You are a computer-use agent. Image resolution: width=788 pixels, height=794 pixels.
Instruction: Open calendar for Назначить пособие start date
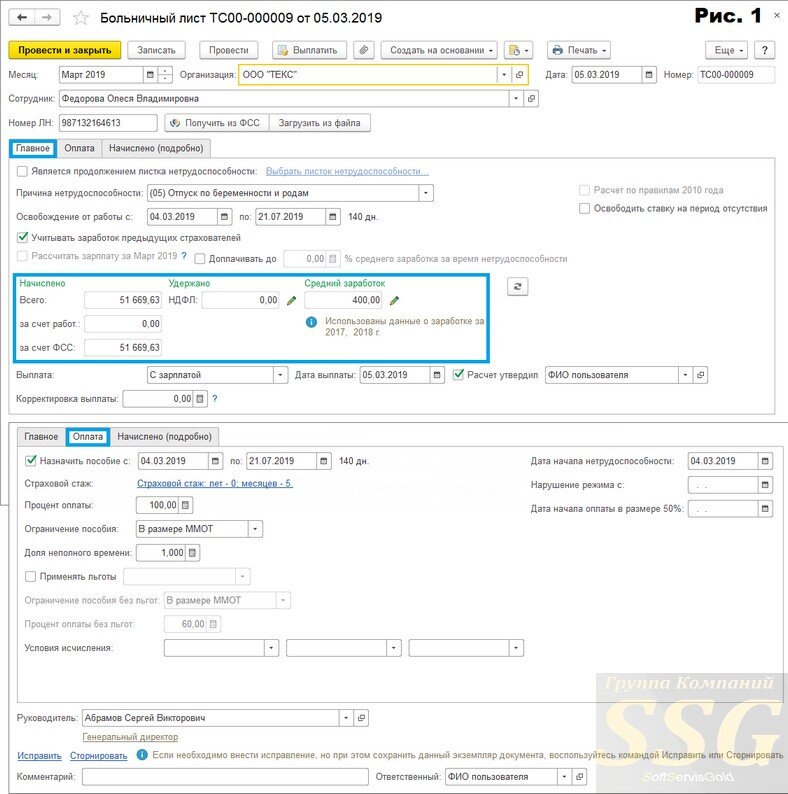pyautogui.click(x=215, y=461)
